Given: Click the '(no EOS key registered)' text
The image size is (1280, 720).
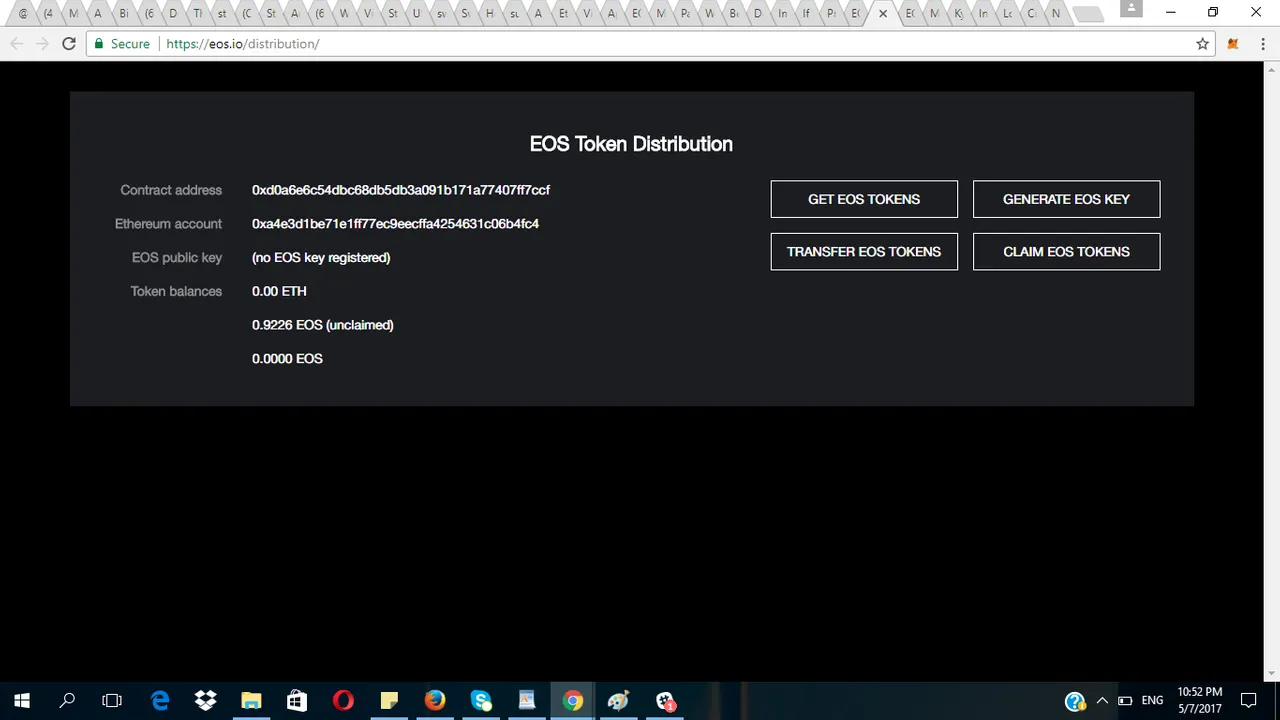Looking at the screenshot, I should [x=321, y=258].
